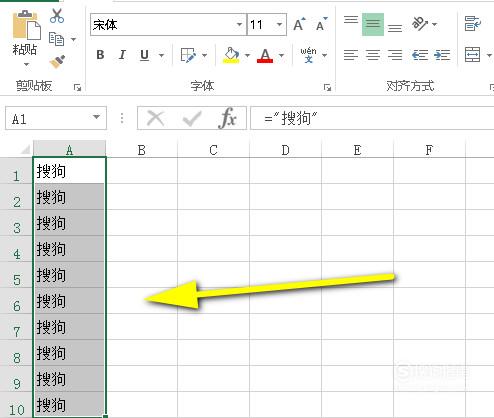This screenshot has width=494, height=418.
Task: Center text horizontally
Action: [x=373, y=55]
